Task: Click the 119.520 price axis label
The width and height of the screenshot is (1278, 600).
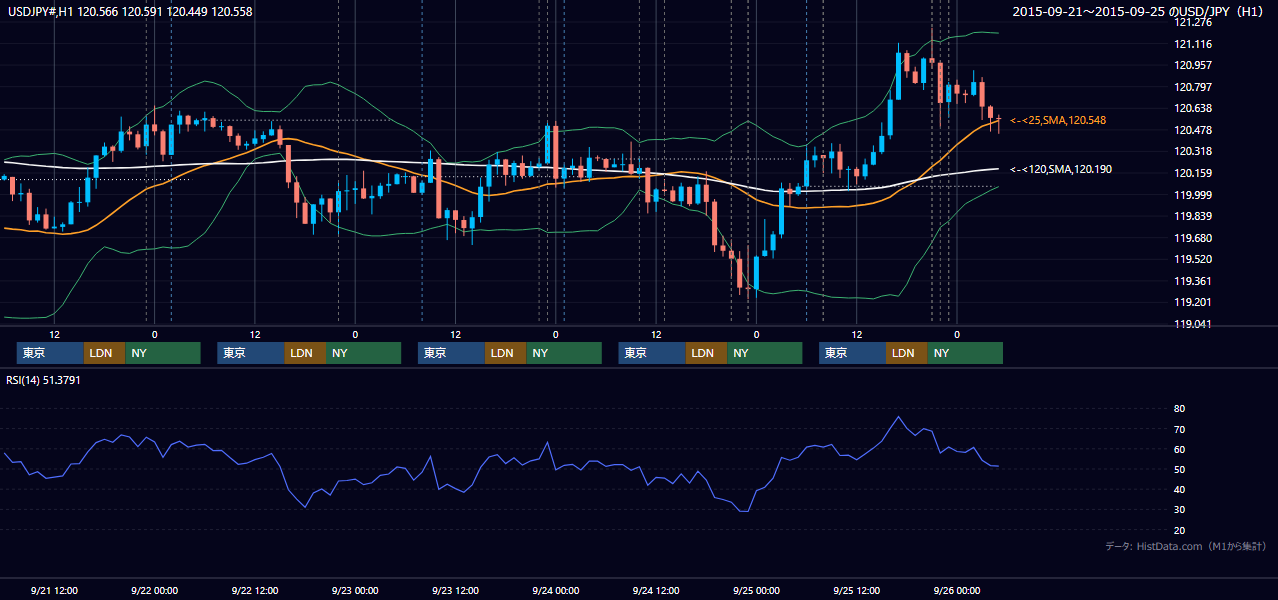Action: click(x=1194, y=259)
